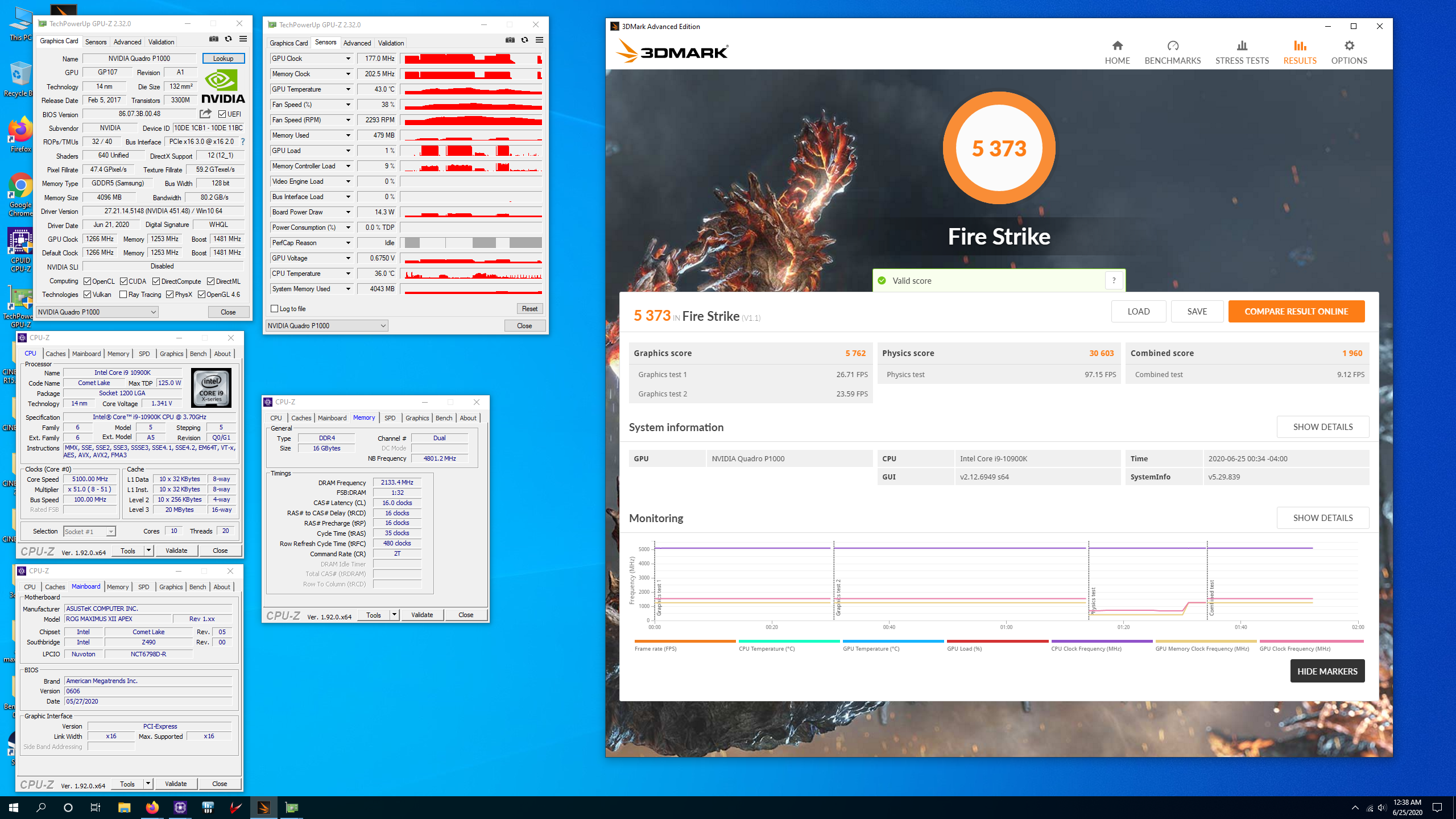1456x819 pixels.
Task: Click the valid score help question mark
Action: 1114,280
